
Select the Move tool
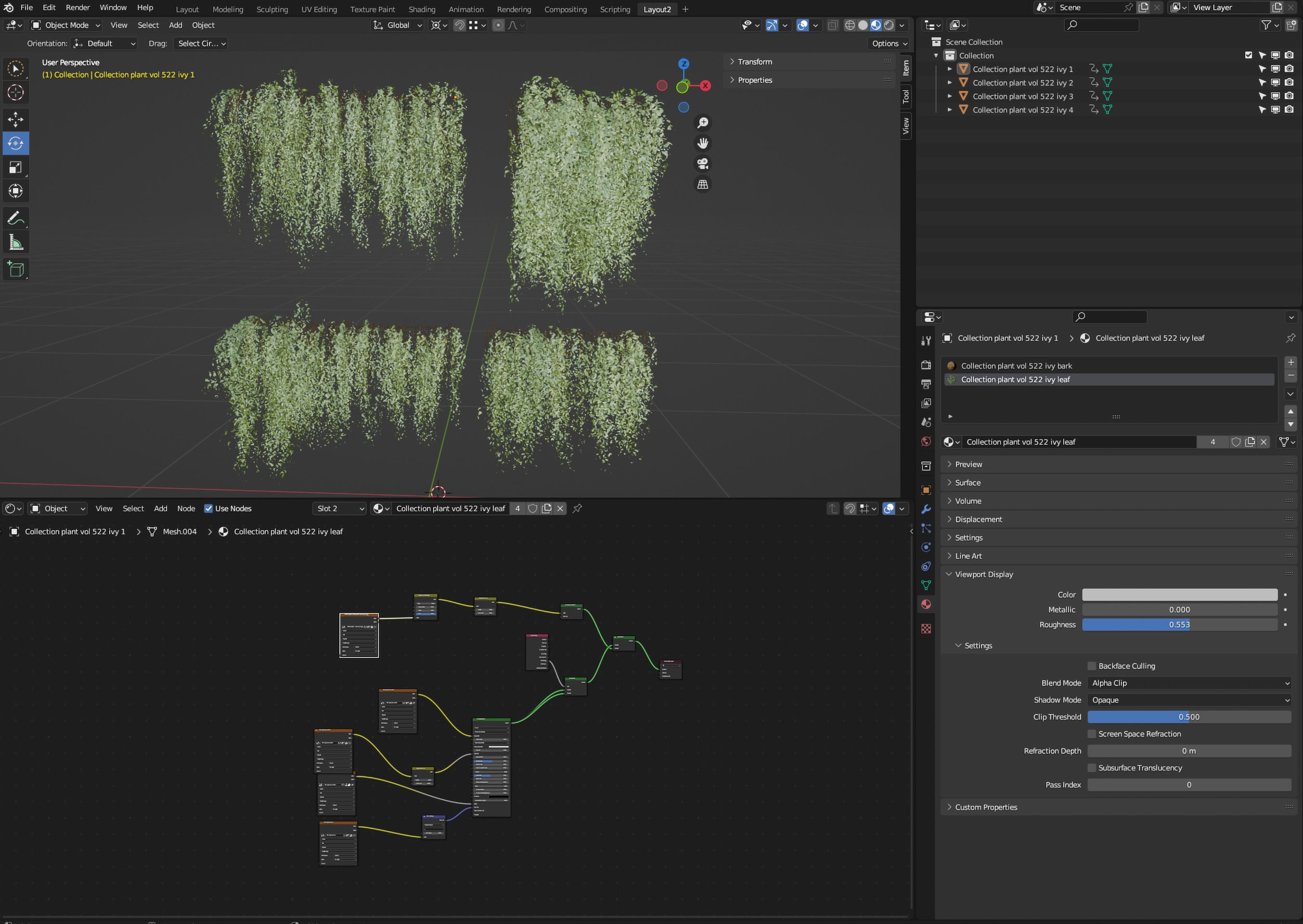tap(15, 119)
